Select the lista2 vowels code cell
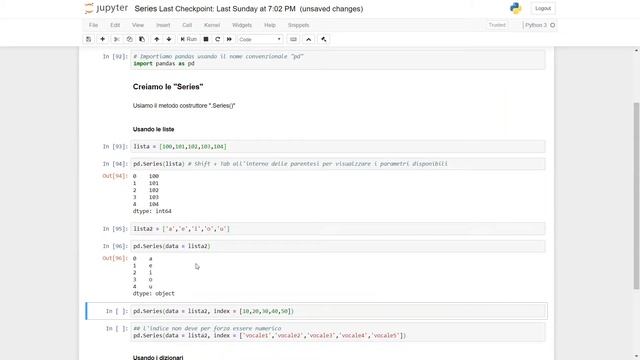The image size is (640, 360). pos(338,229)
